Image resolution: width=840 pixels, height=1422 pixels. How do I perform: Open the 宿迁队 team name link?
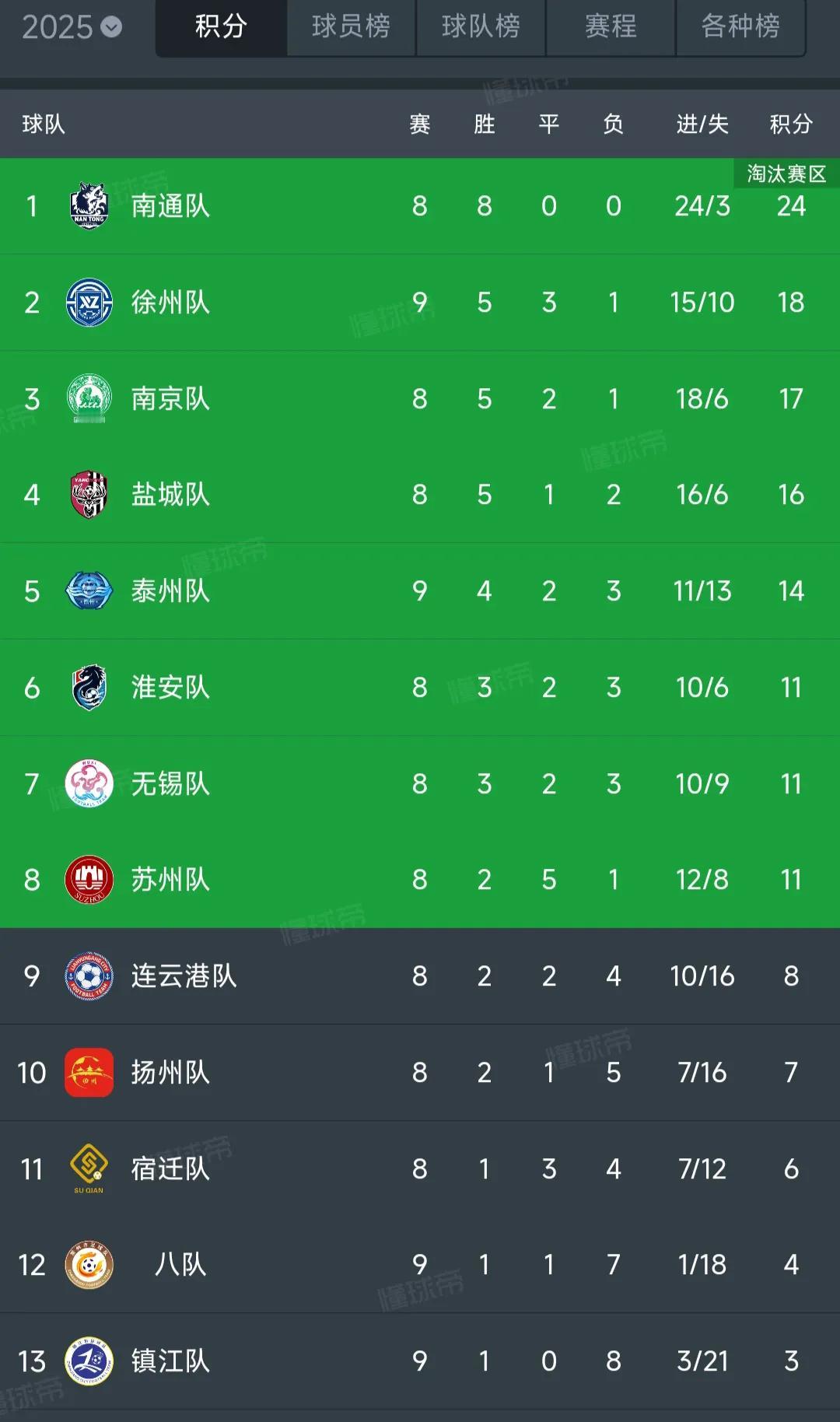170,1168
